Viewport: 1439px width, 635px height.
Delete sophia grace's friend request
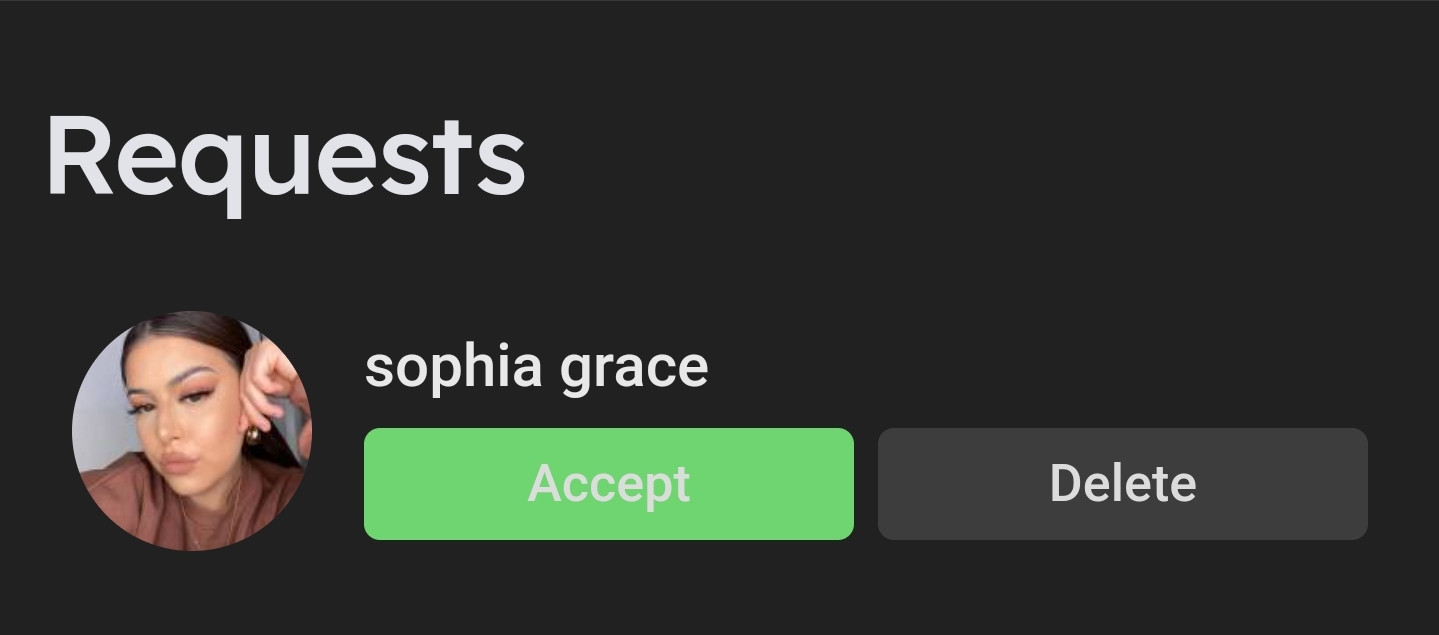pos(1122,484)
